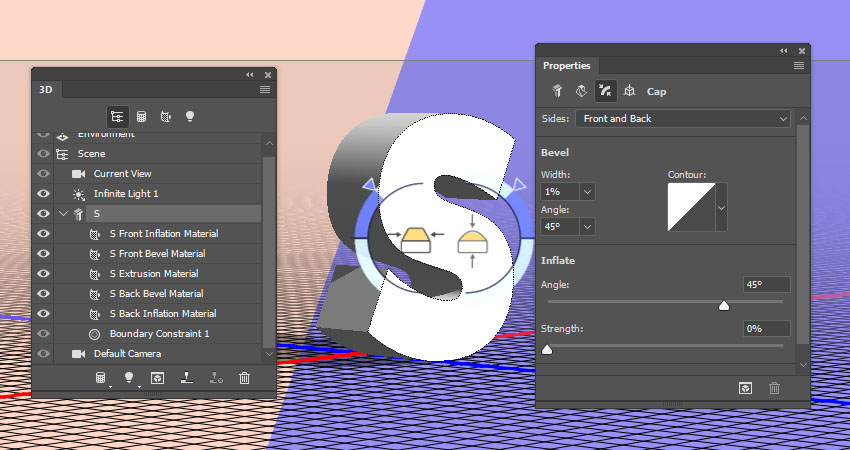Select Boundary Constraint 1 row
The image size is (850, 450).
point(158,334)
